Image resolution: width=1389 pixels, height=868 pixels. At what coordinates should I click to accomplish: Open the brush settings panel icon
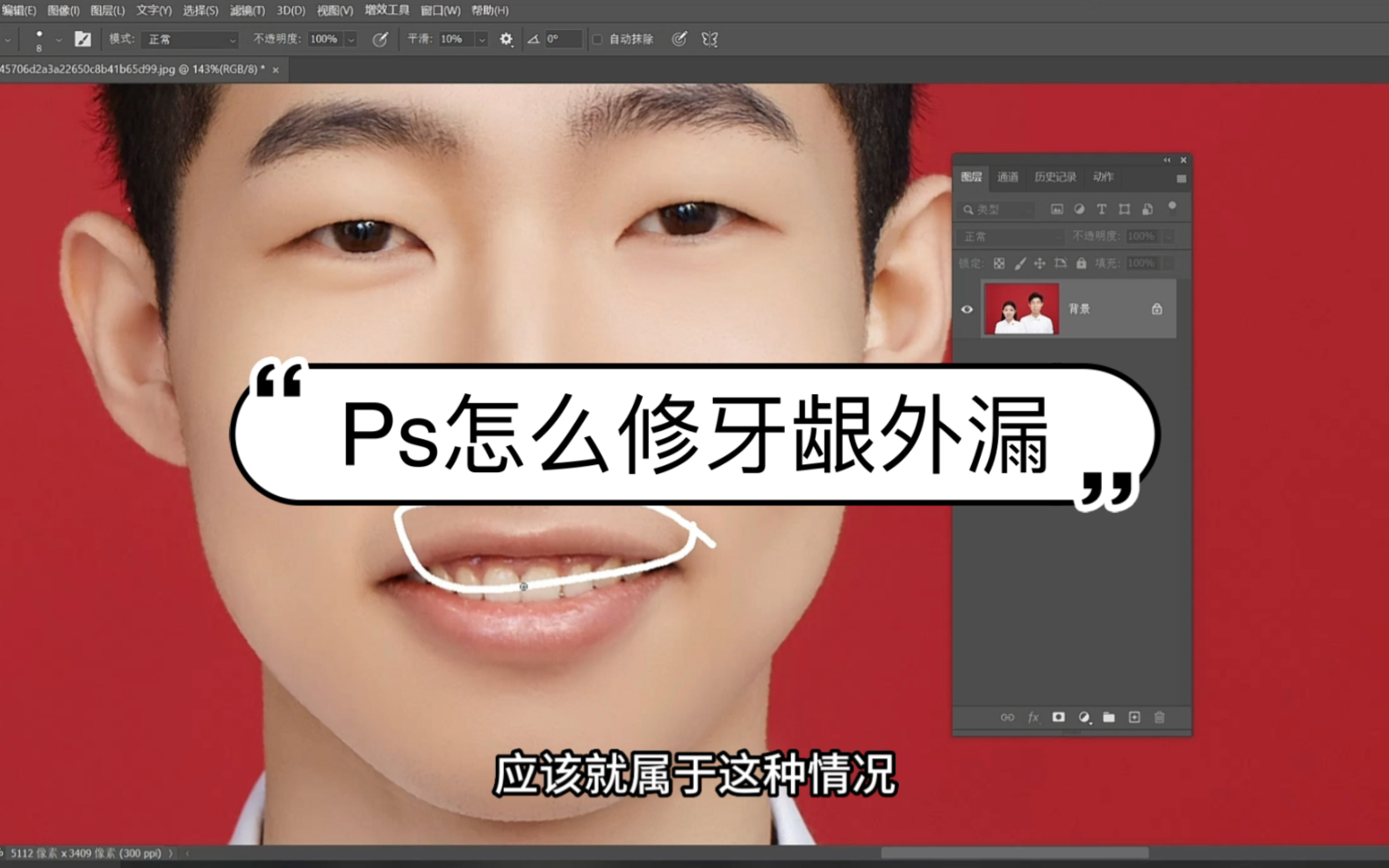(x=83, y=39)
